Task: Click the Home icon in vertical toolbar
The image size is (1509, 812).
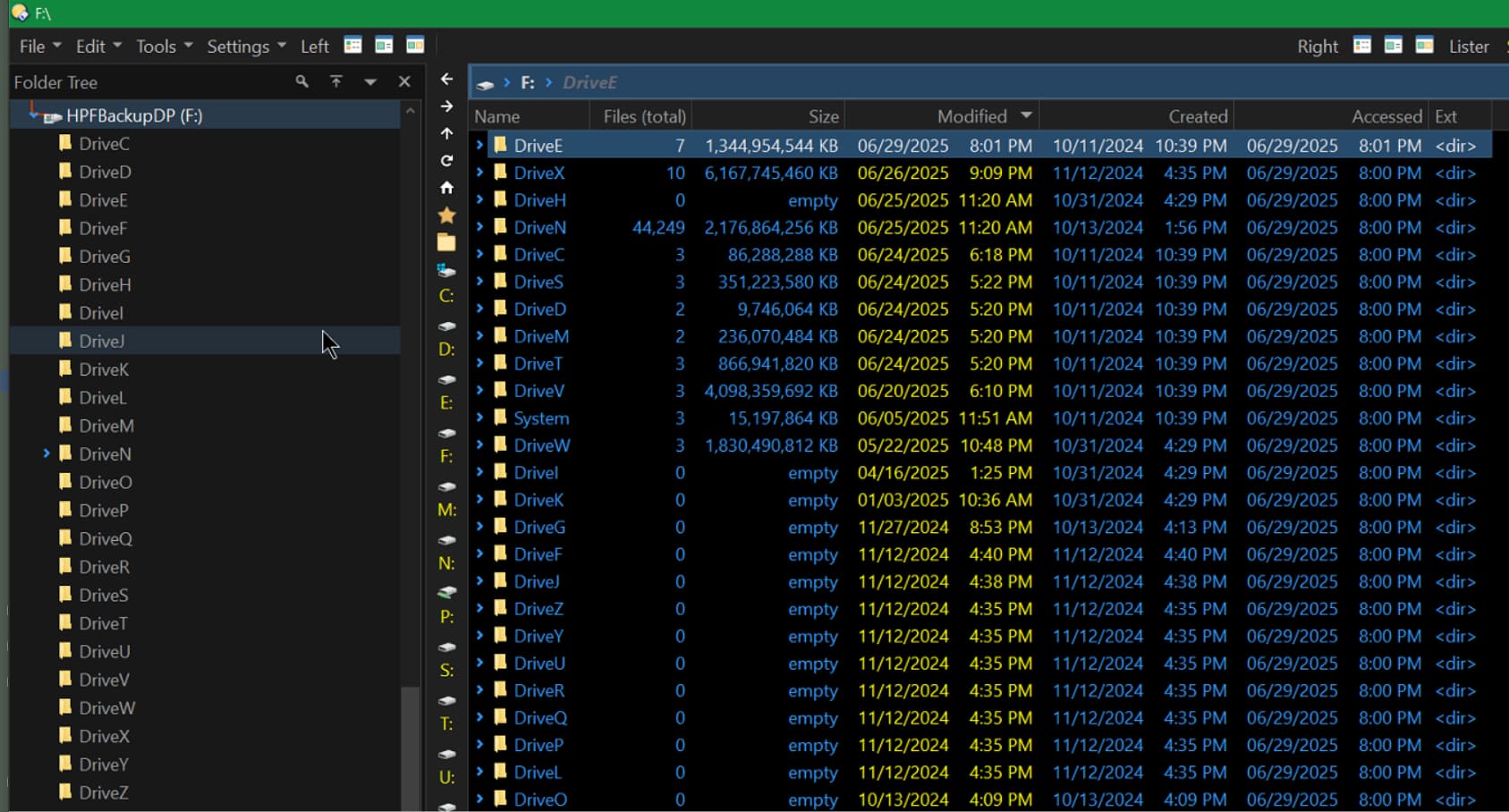Action: click(446, 188)
